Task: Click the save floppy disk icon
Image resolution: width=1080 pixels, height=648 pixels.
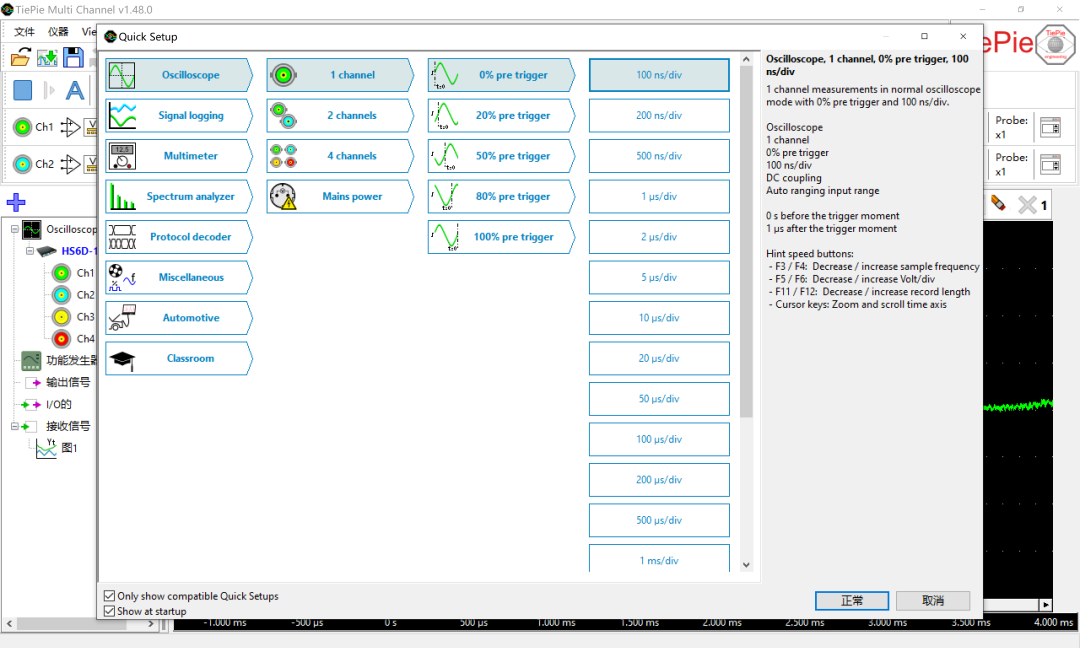Action: coord(73,57)
